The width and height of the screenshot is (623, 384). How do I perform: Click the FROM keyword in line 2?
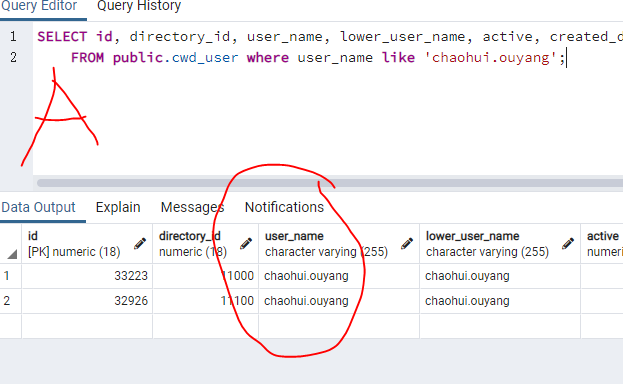87,58
